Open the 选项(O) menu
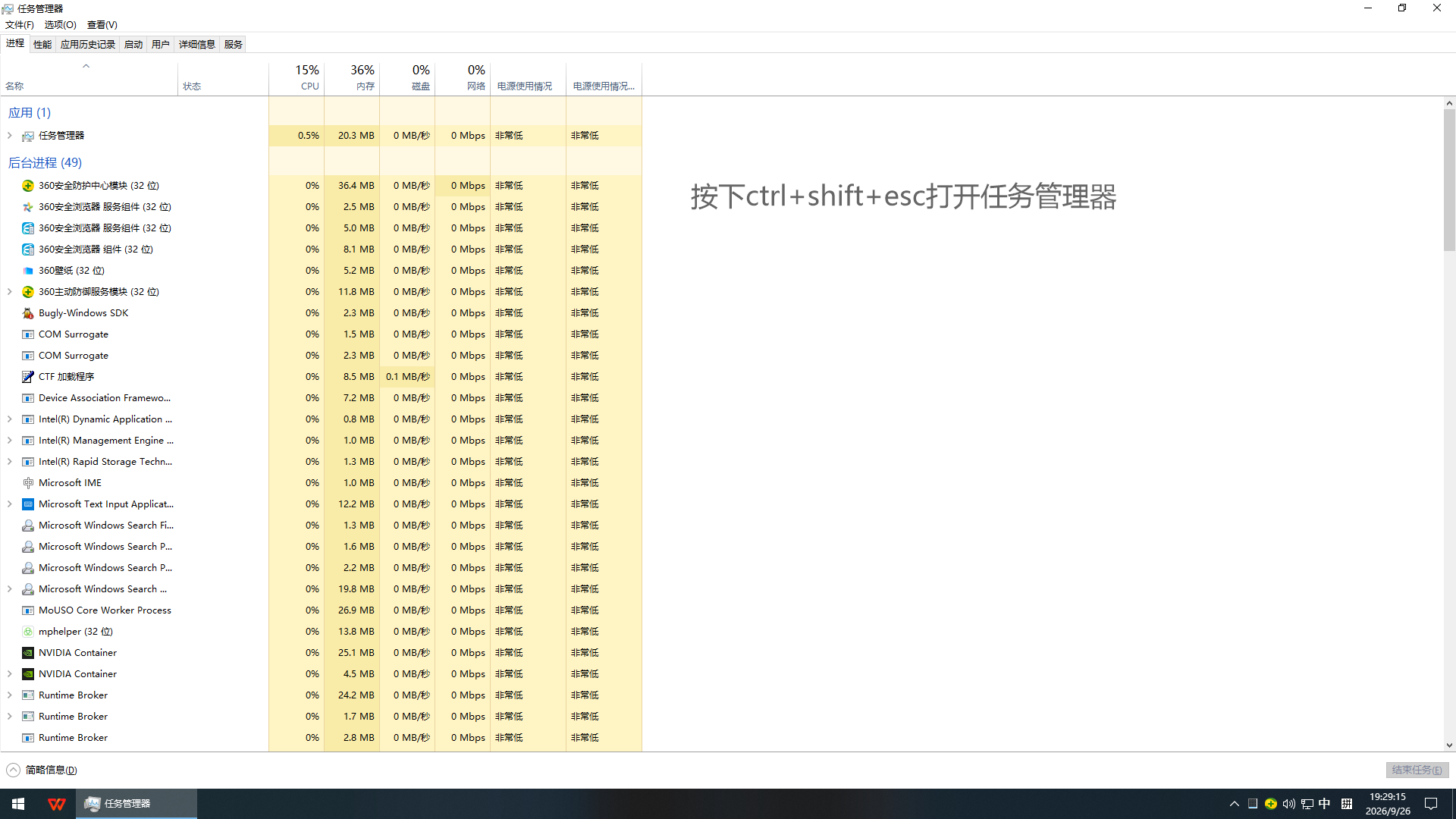 (61, 25)
